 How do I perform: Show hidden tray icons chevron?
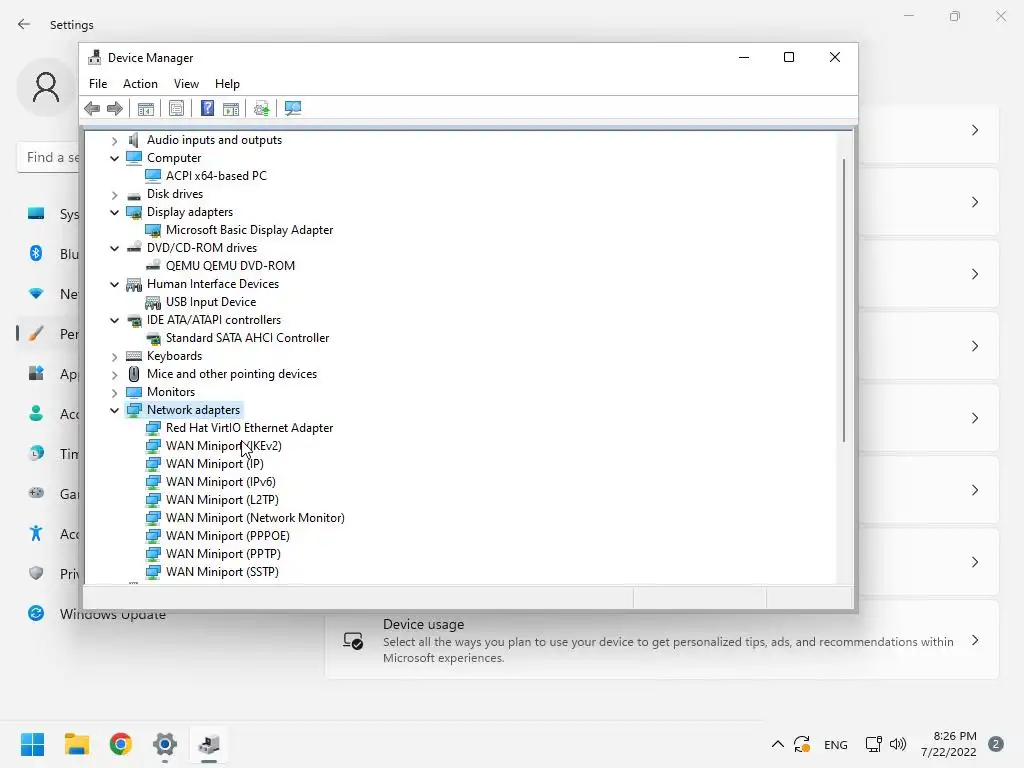777,744
